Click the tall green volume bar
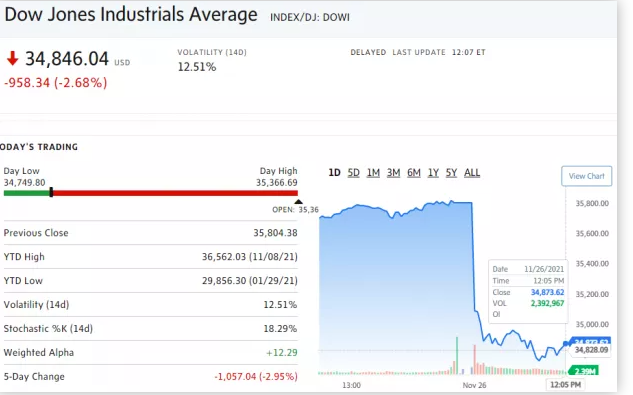The height and width of the screenshot is (395, 633). (457, 355)
